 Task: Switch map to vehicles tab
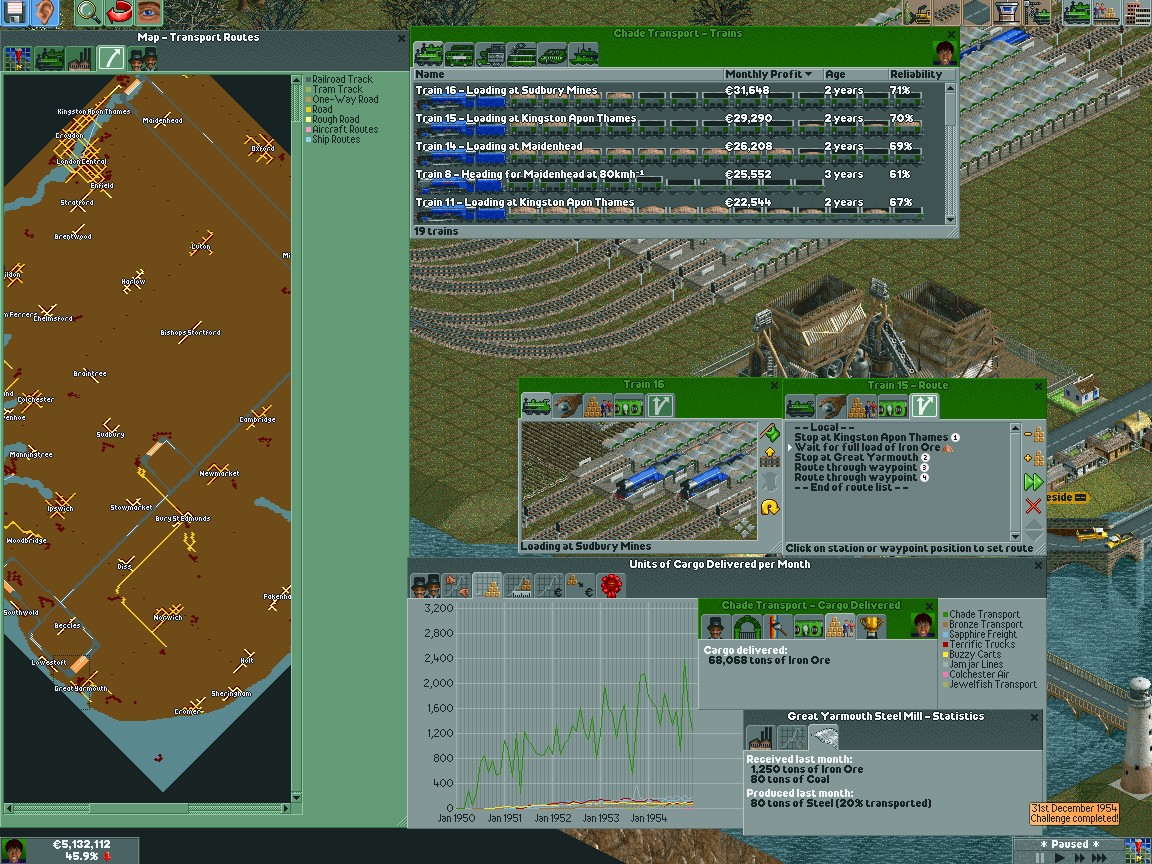pyautogui.click(x=49, y=58)
